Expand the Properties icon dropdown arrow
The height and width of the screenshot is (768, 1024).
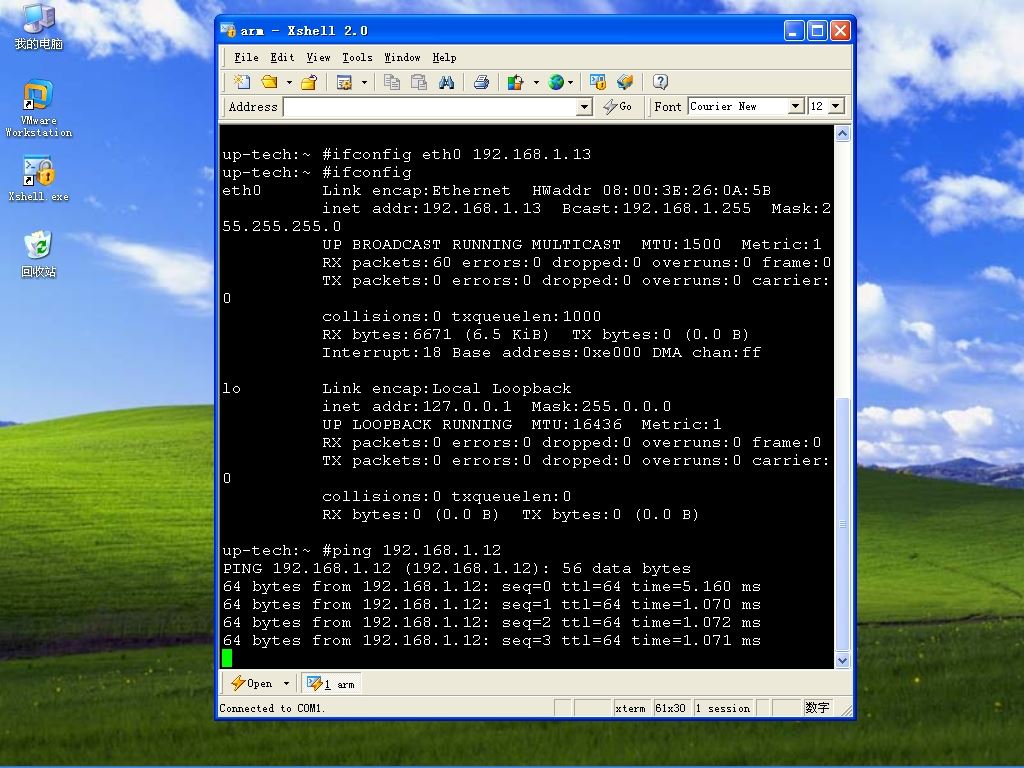(364, 82)
